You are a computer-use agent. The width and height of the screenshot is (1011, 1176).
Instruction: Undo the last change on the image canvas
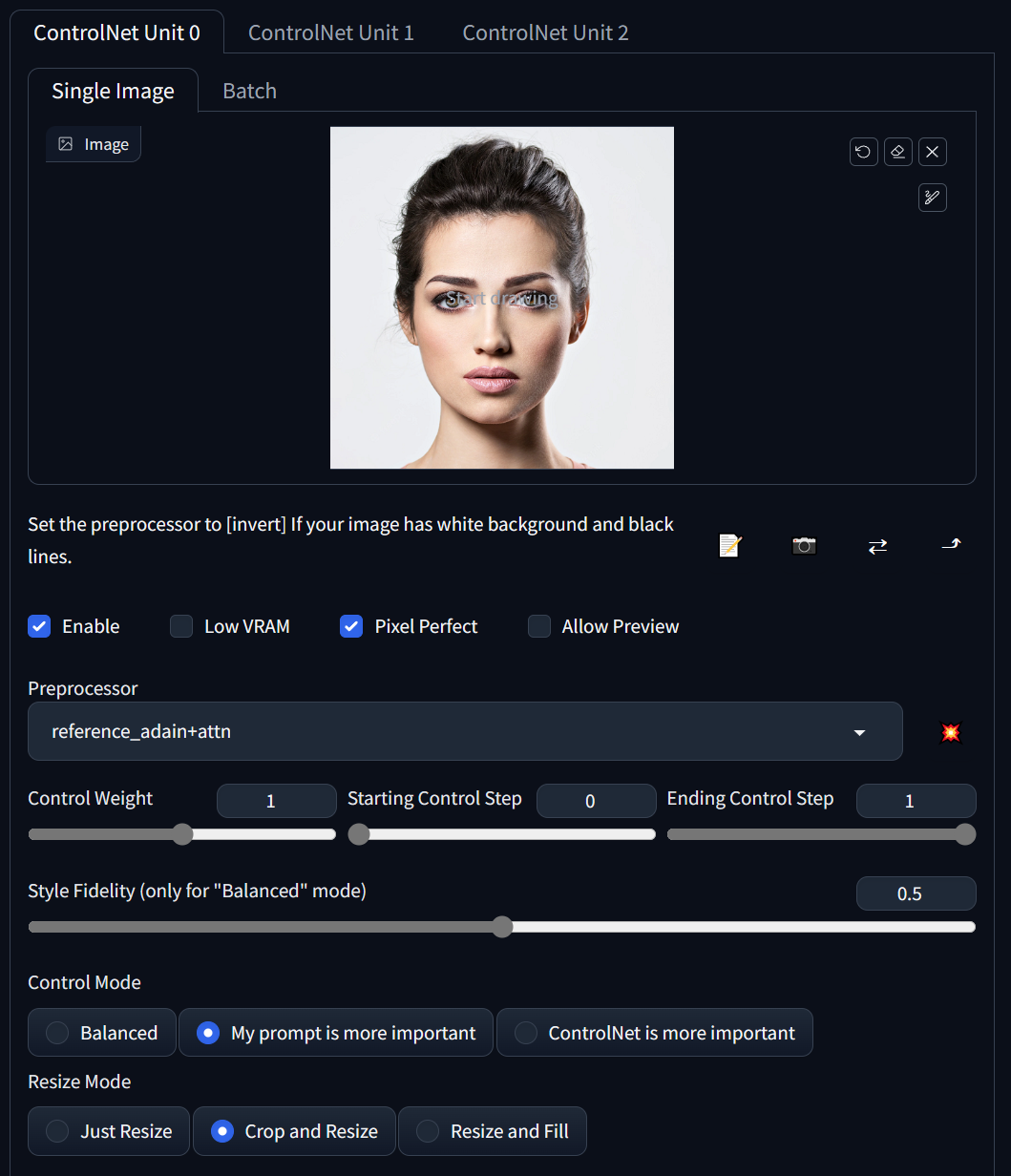863,152
